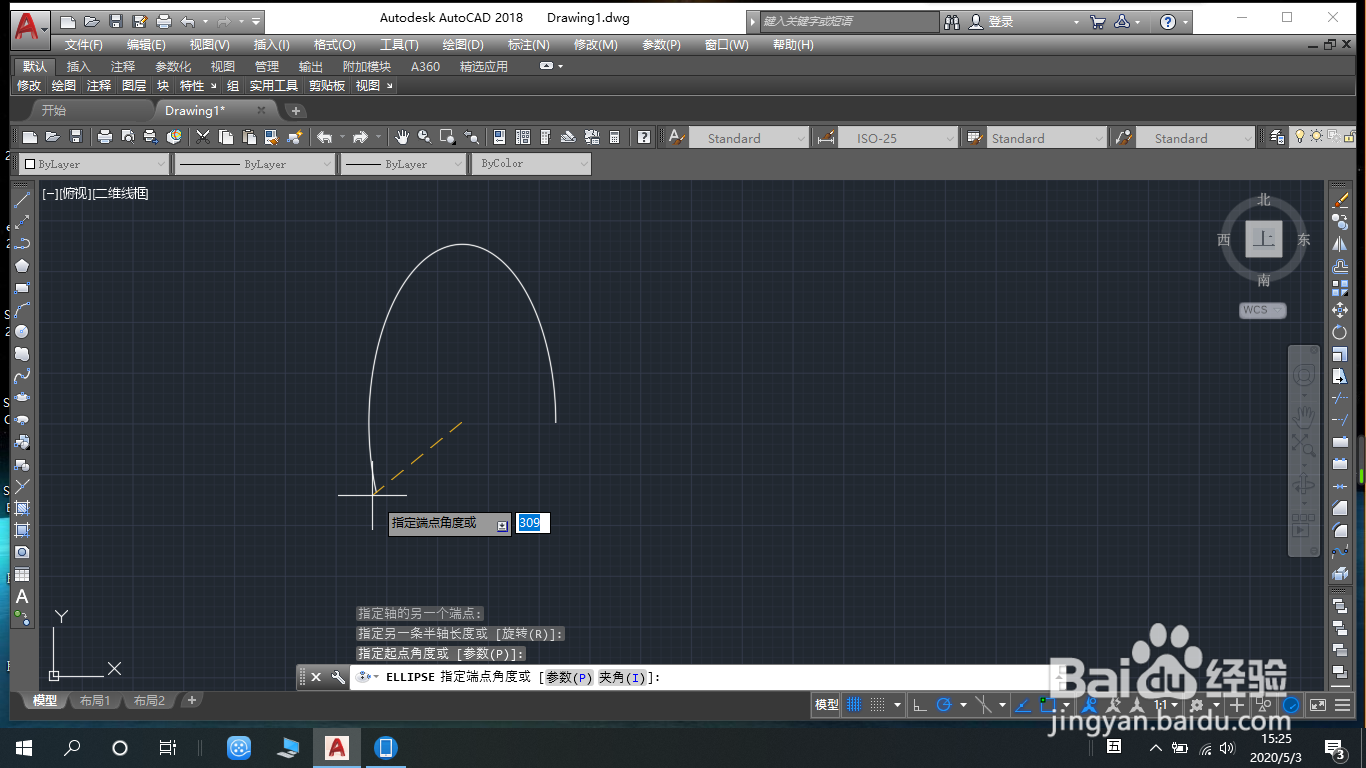The width and height of the screenshot is (1366, 768).
Task: Toggle snap mode in status bar
Action: pos(877,705)
